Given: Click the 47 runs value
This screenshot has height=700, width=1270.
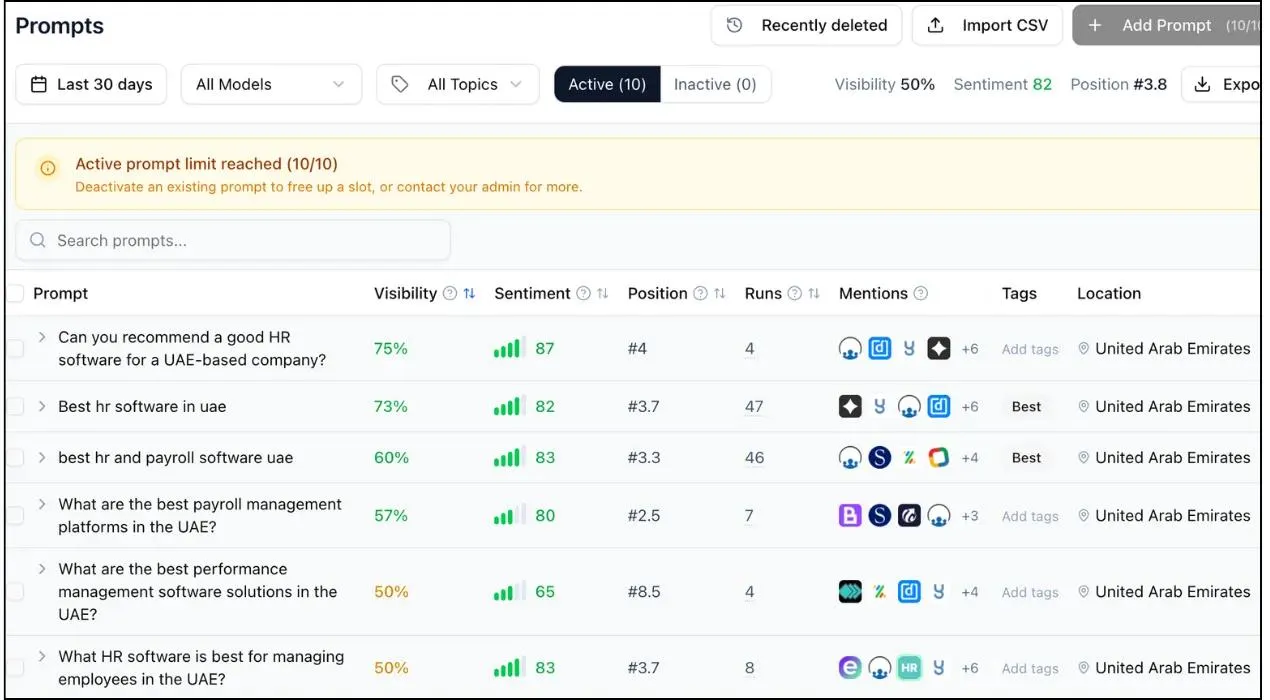Looking at the screenshot, I should click(754, 407).
